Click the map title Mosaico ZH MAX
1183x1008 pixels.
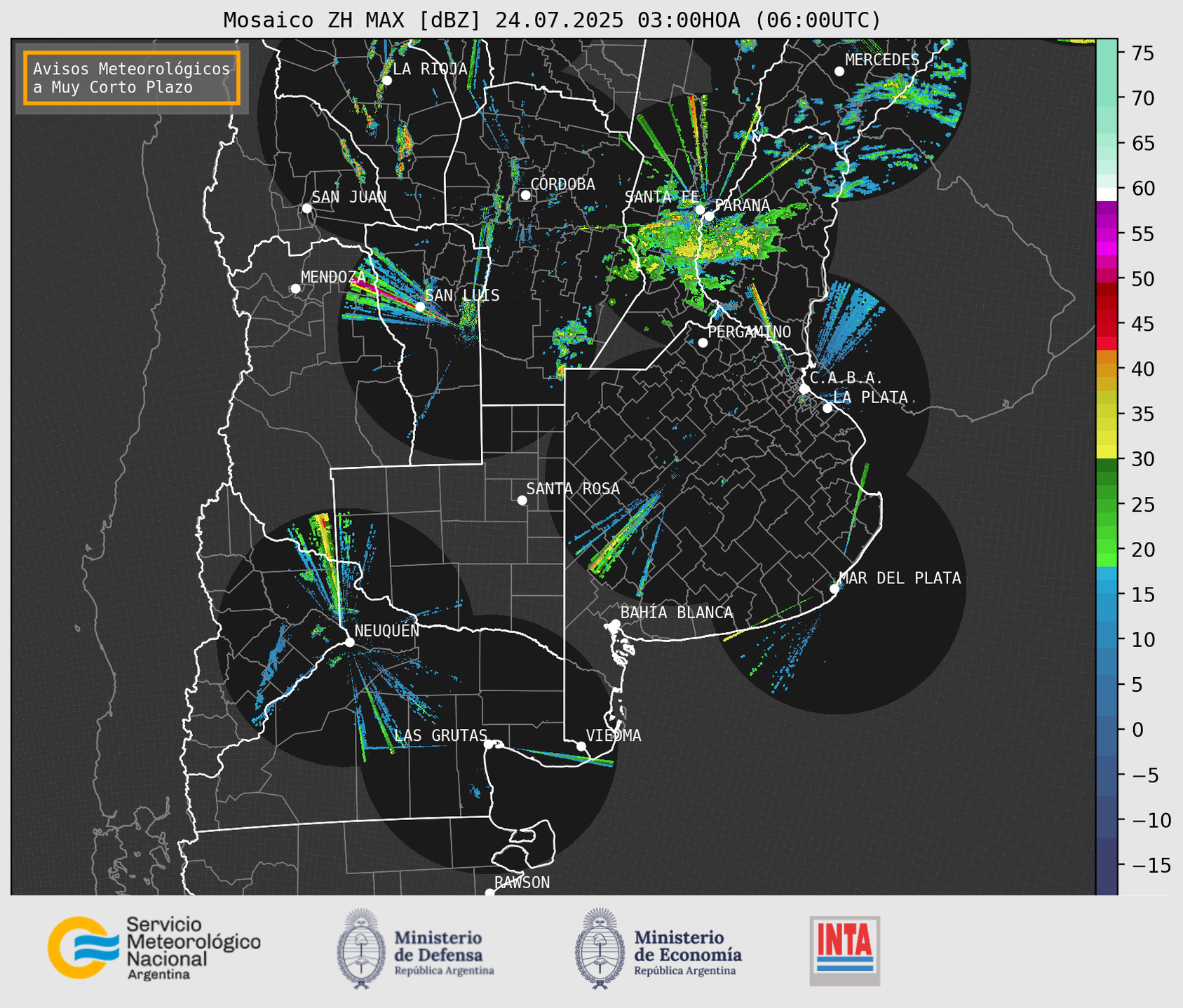[x=551, y=20]
